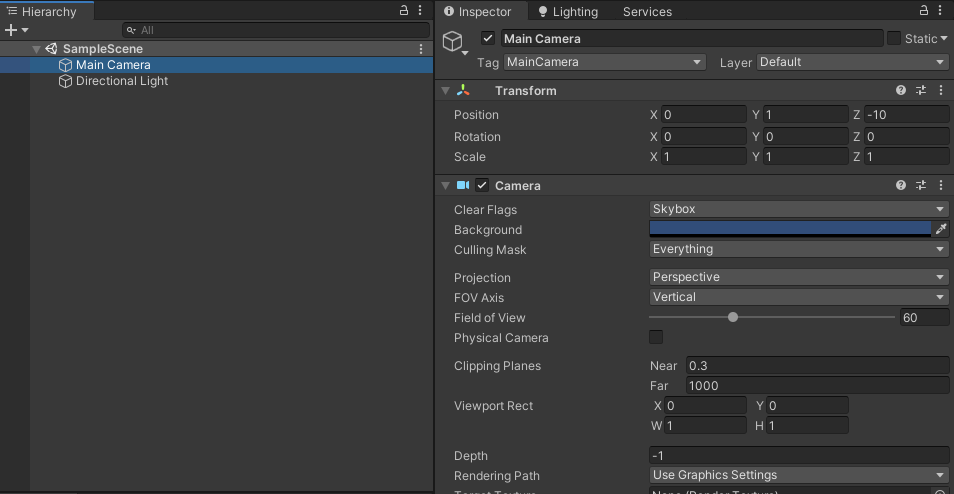
Task: Click the Near clipping plane field
Action: (x=817, y=366)
